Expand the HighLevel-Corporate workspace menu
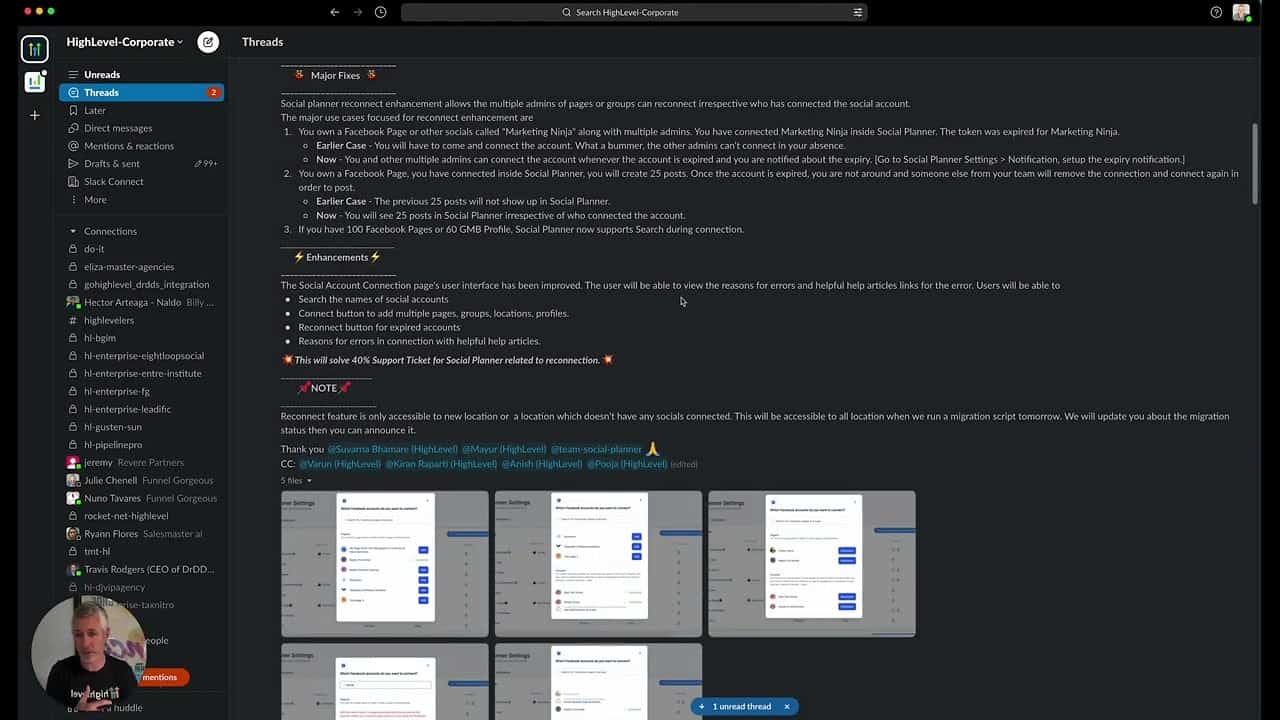The height and width of the screenshot is (720, 1280). (x=125, y=42)
